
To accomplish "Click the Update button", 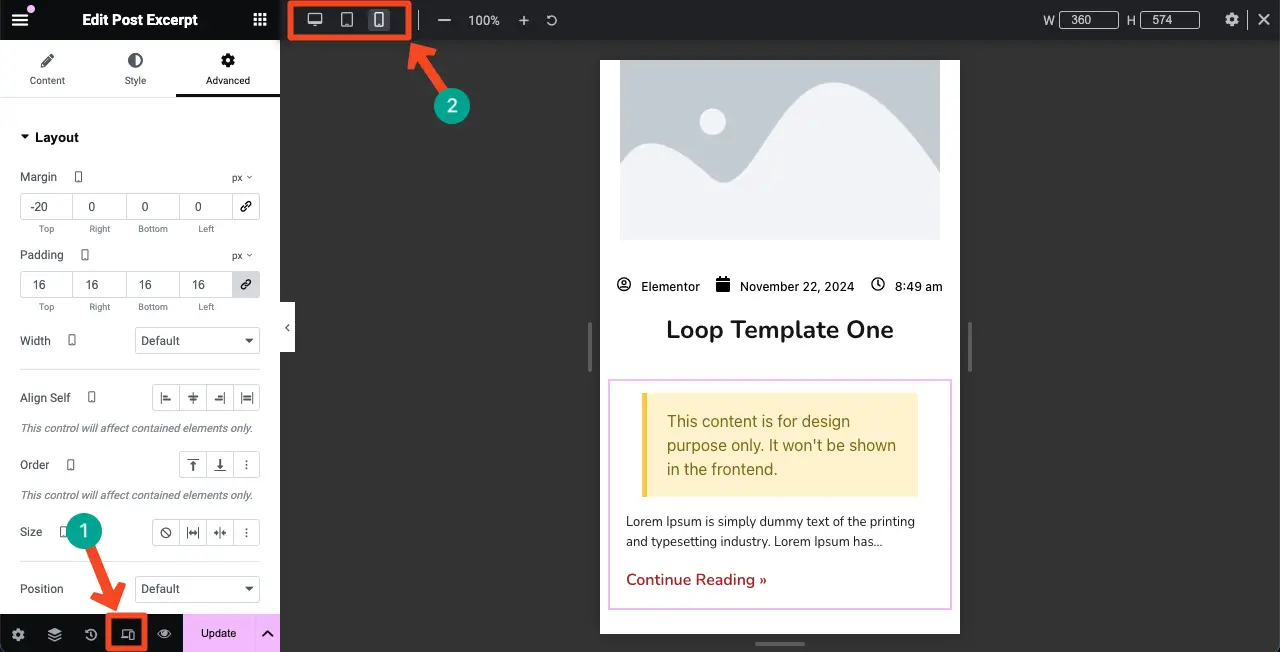I will click(218, 634).
